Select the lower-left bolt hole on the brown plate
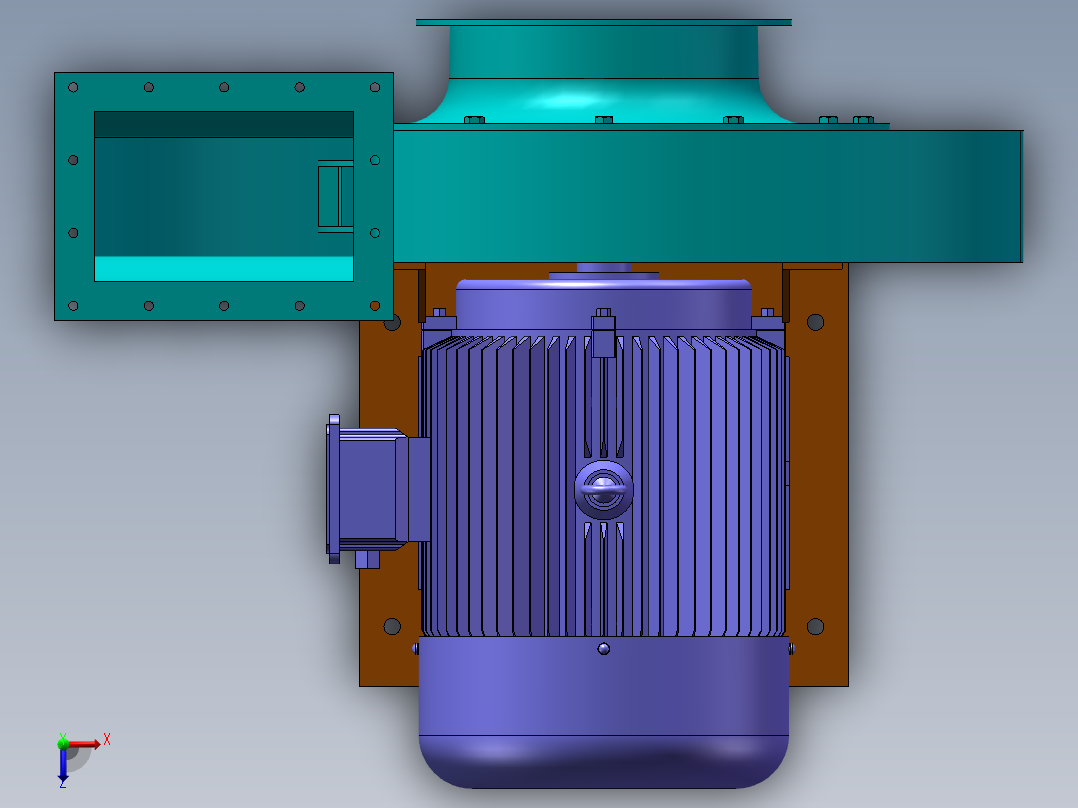This screenshot has height=808, width=1078. (392, 626)
